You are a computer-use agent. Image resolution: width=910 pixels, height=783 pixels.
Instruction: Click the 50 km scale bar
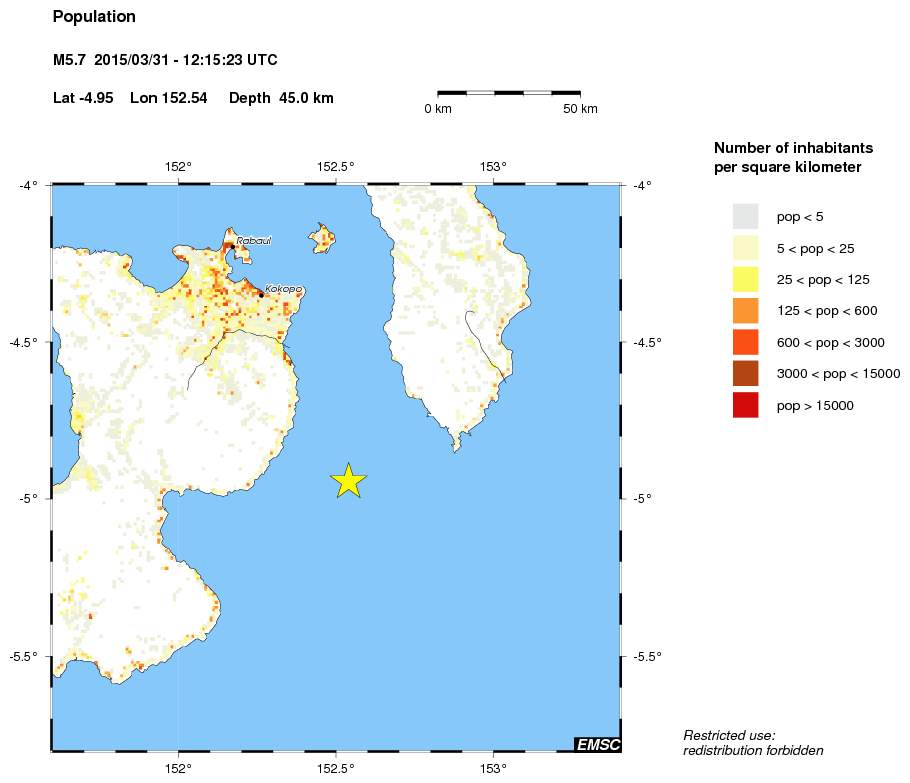point(509,92)
